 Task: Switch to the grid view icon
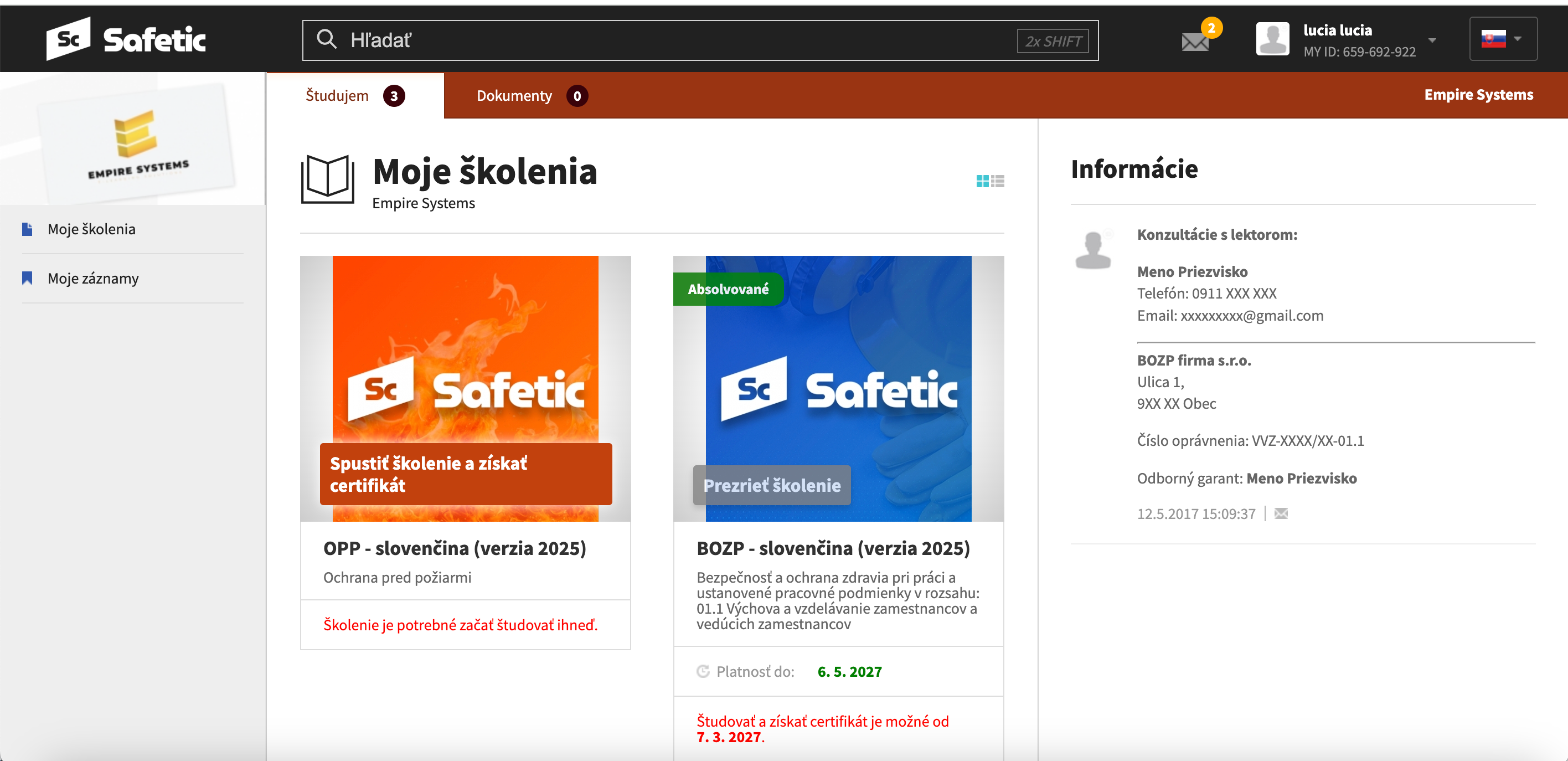(982, 181)
